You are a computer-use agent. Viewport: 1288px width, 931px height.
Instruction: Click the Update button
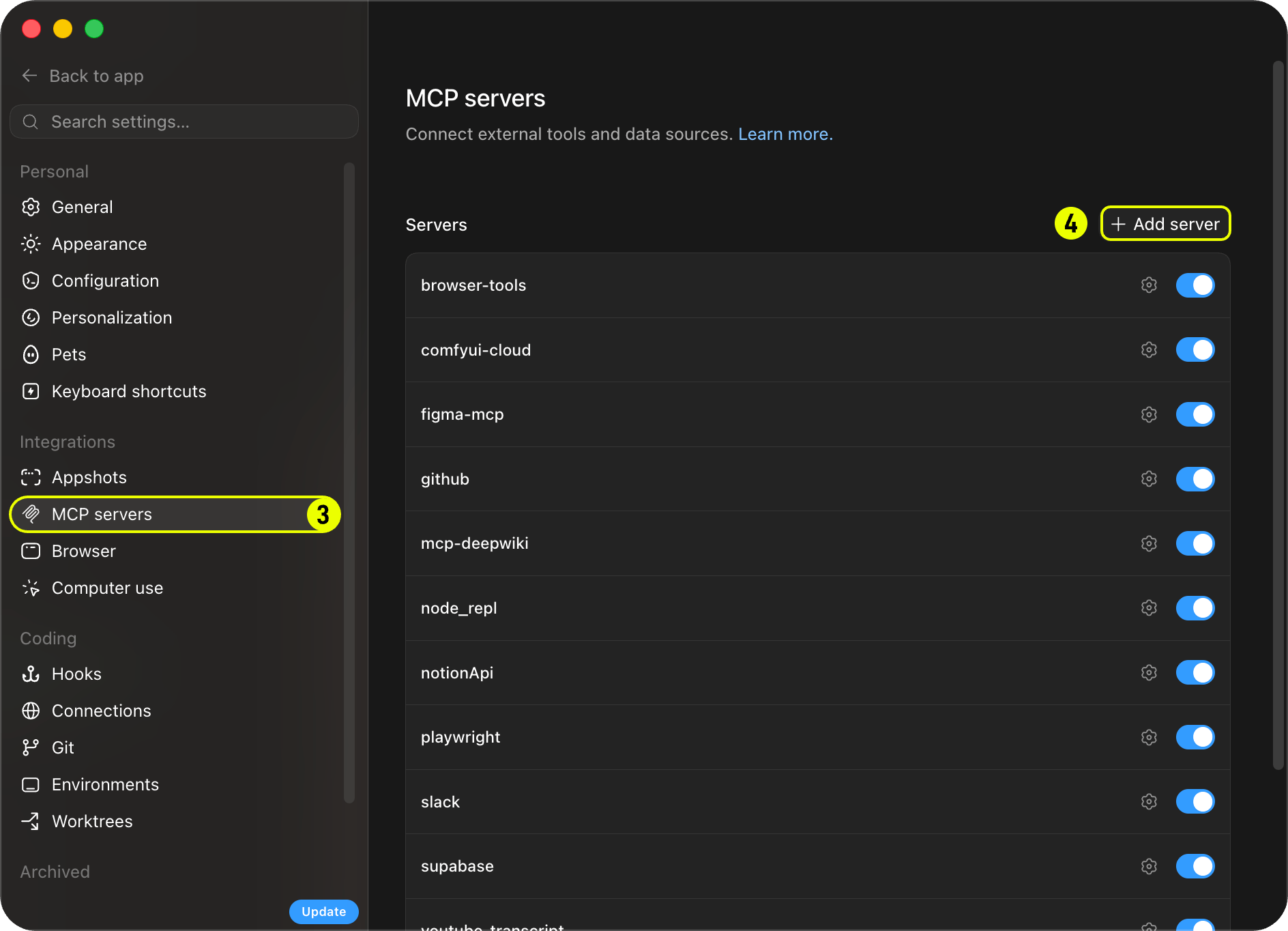tap(323, 911)
